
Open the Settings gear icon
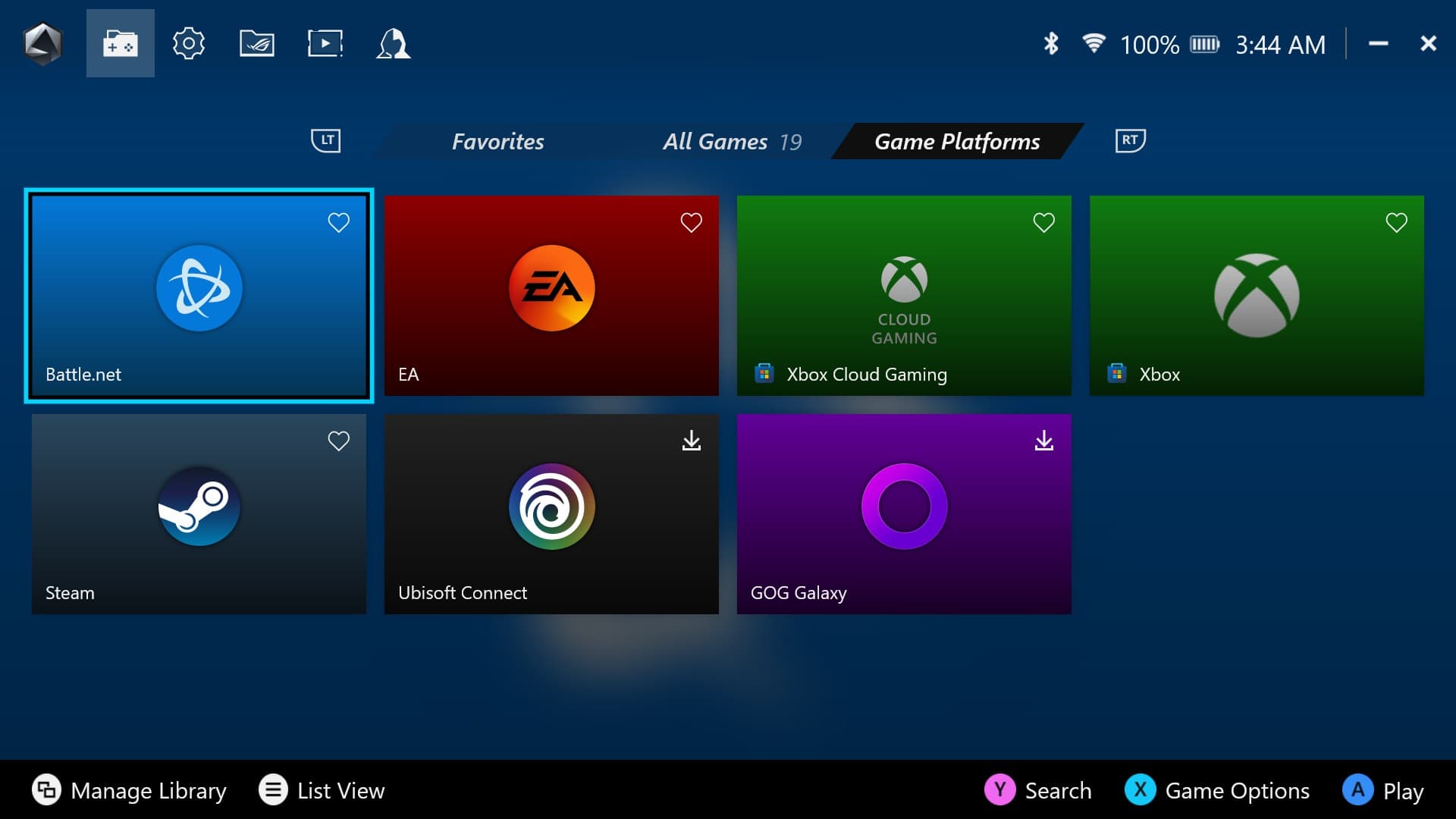point(188,43)
